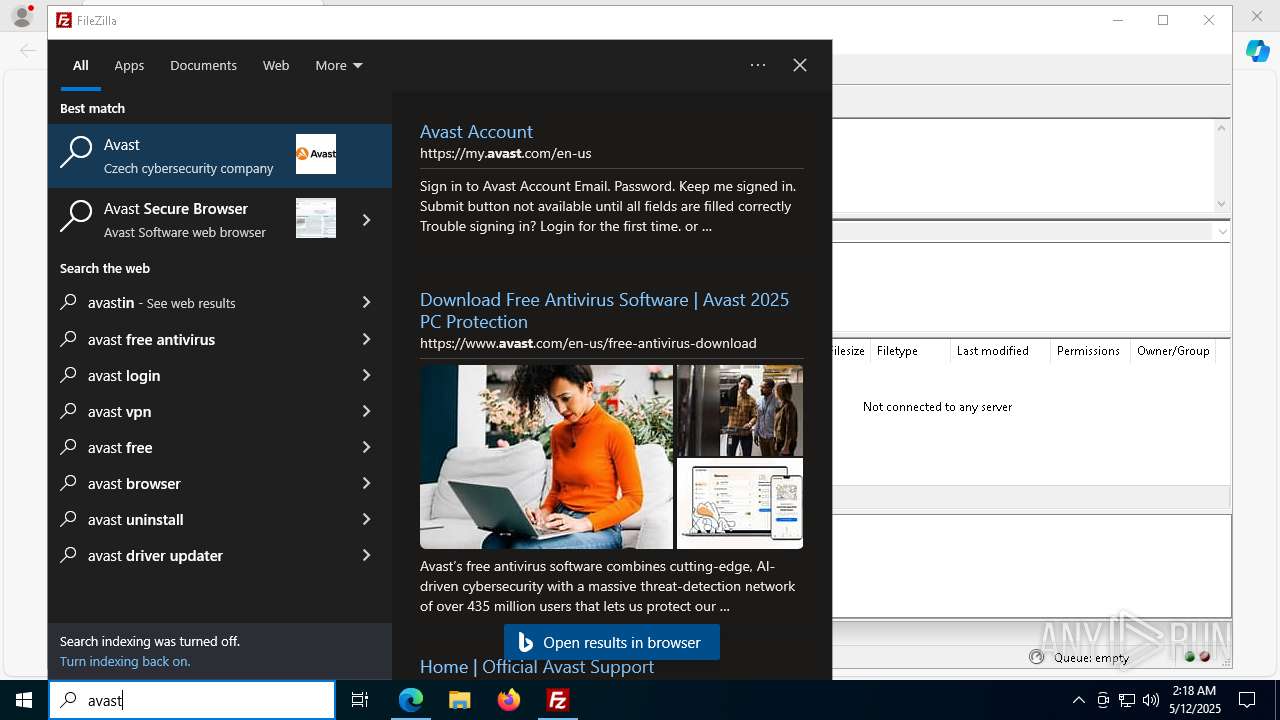Expand avast free suggestion arrow

[x=366, y=447]
